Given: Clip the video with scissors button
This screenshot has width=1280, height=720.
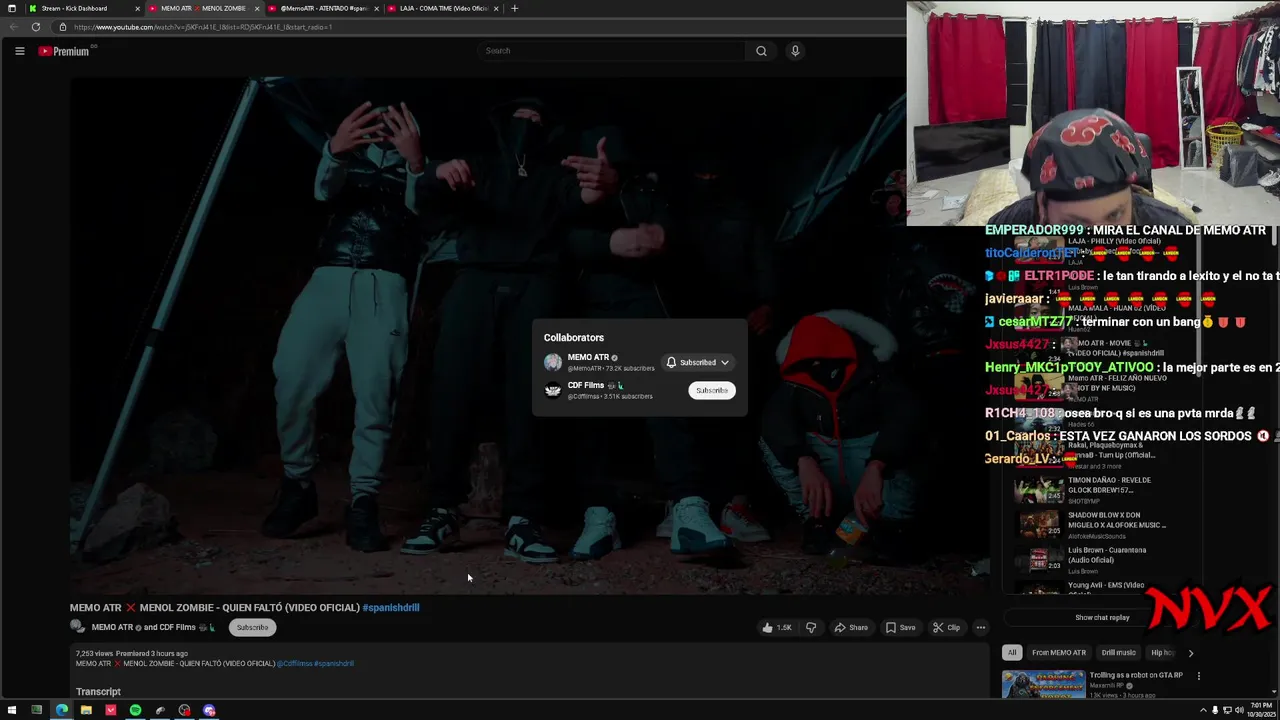Looking at the screenshot, I should coord(946,627).
